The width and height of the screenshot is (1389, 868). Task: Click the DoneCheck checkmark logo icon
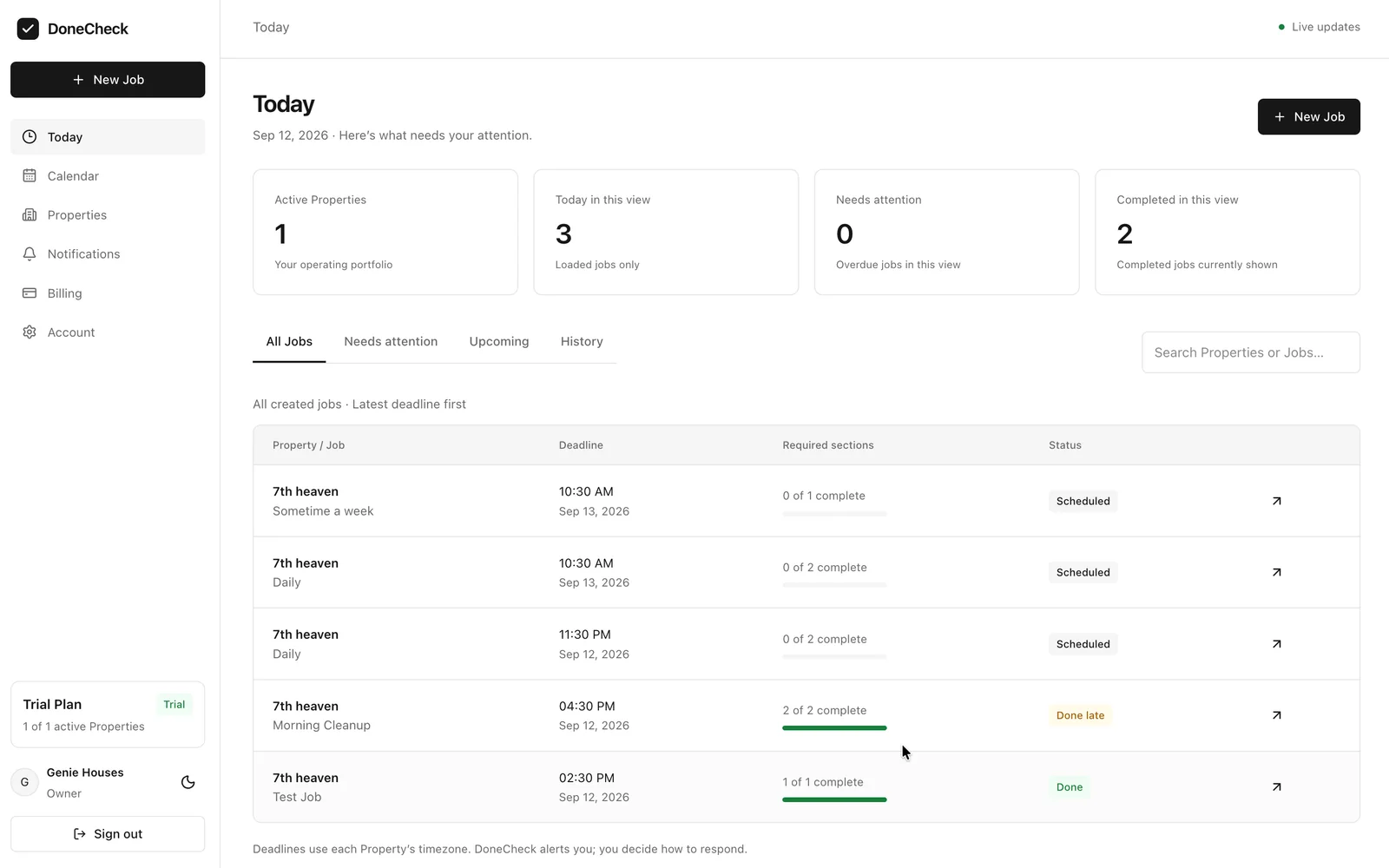(28, 29)
